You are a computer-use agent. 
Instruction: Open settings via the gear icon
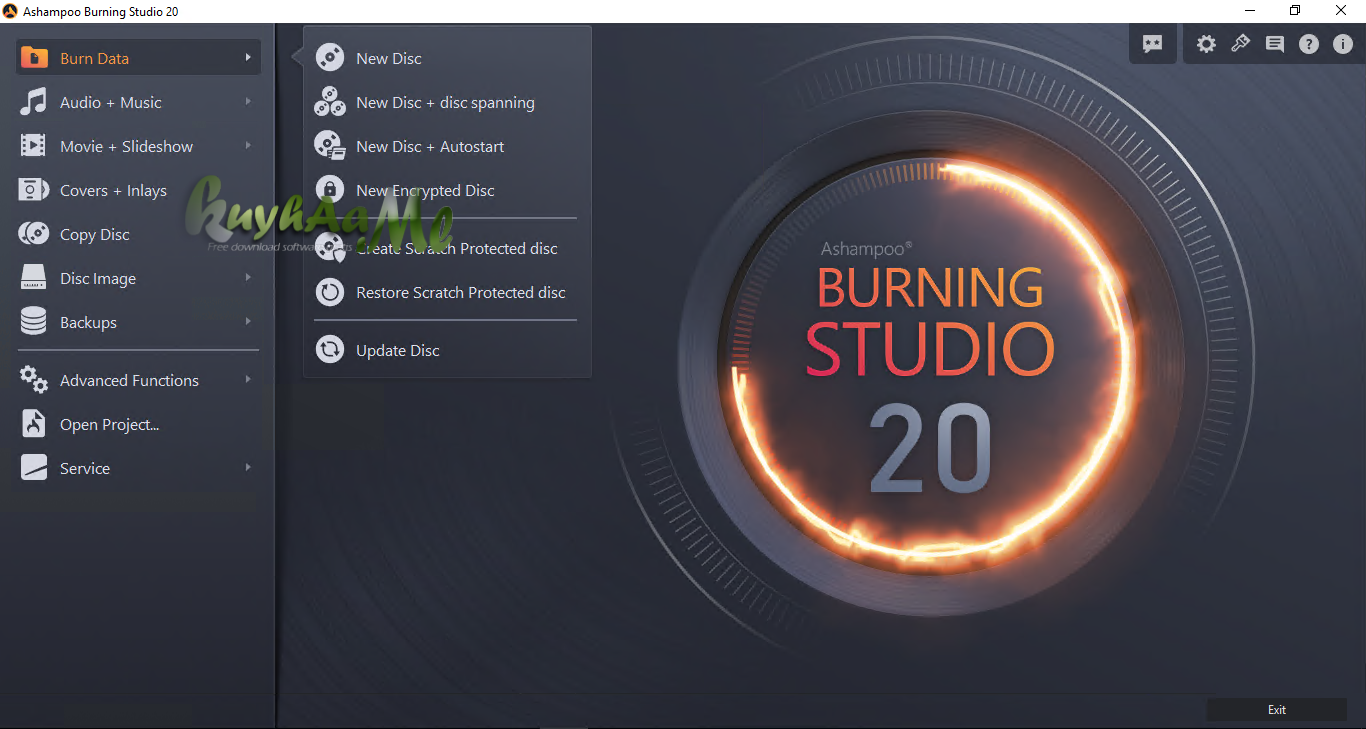point(1207,44)
